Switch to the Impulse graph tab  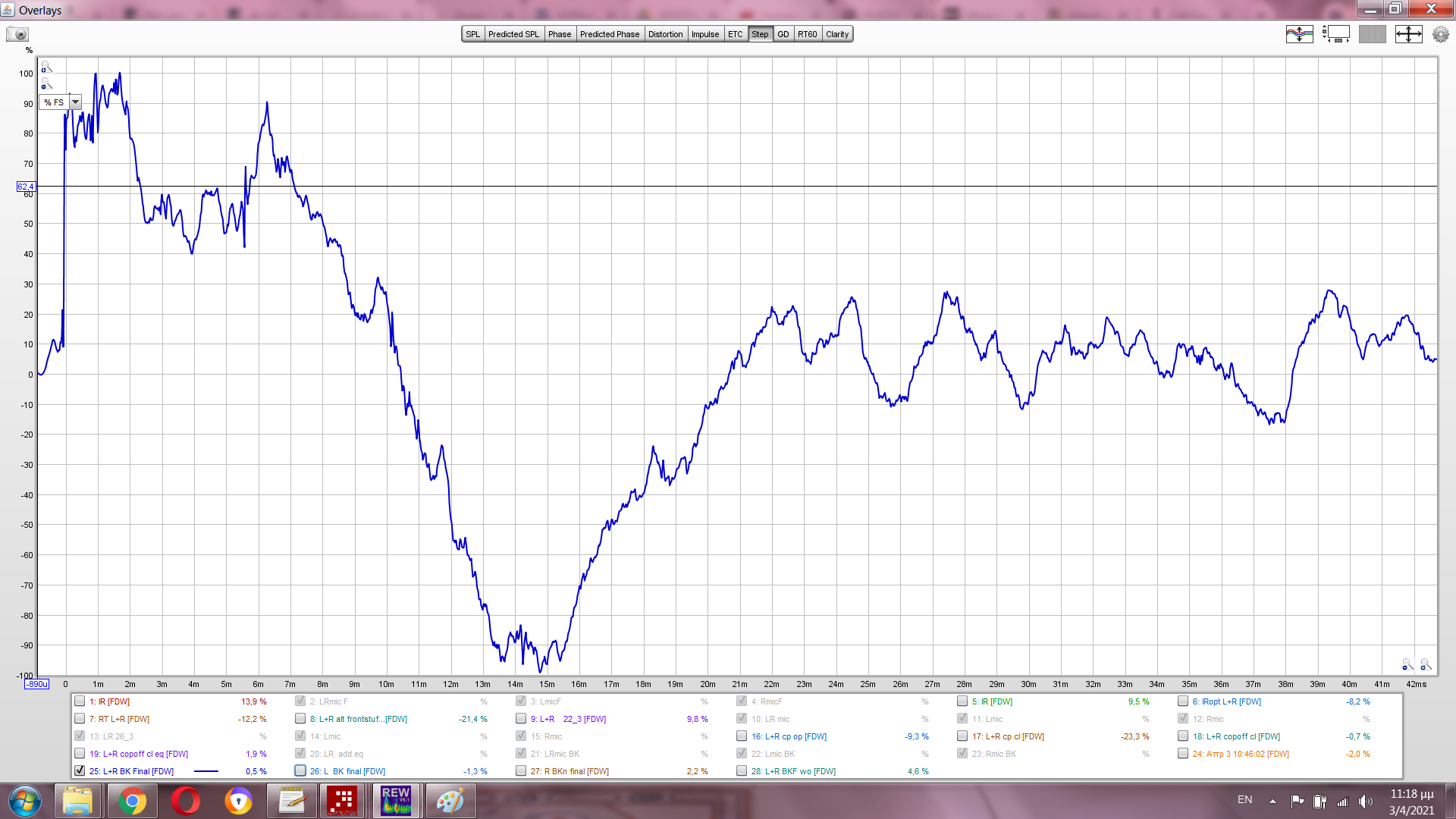(704, 34)
